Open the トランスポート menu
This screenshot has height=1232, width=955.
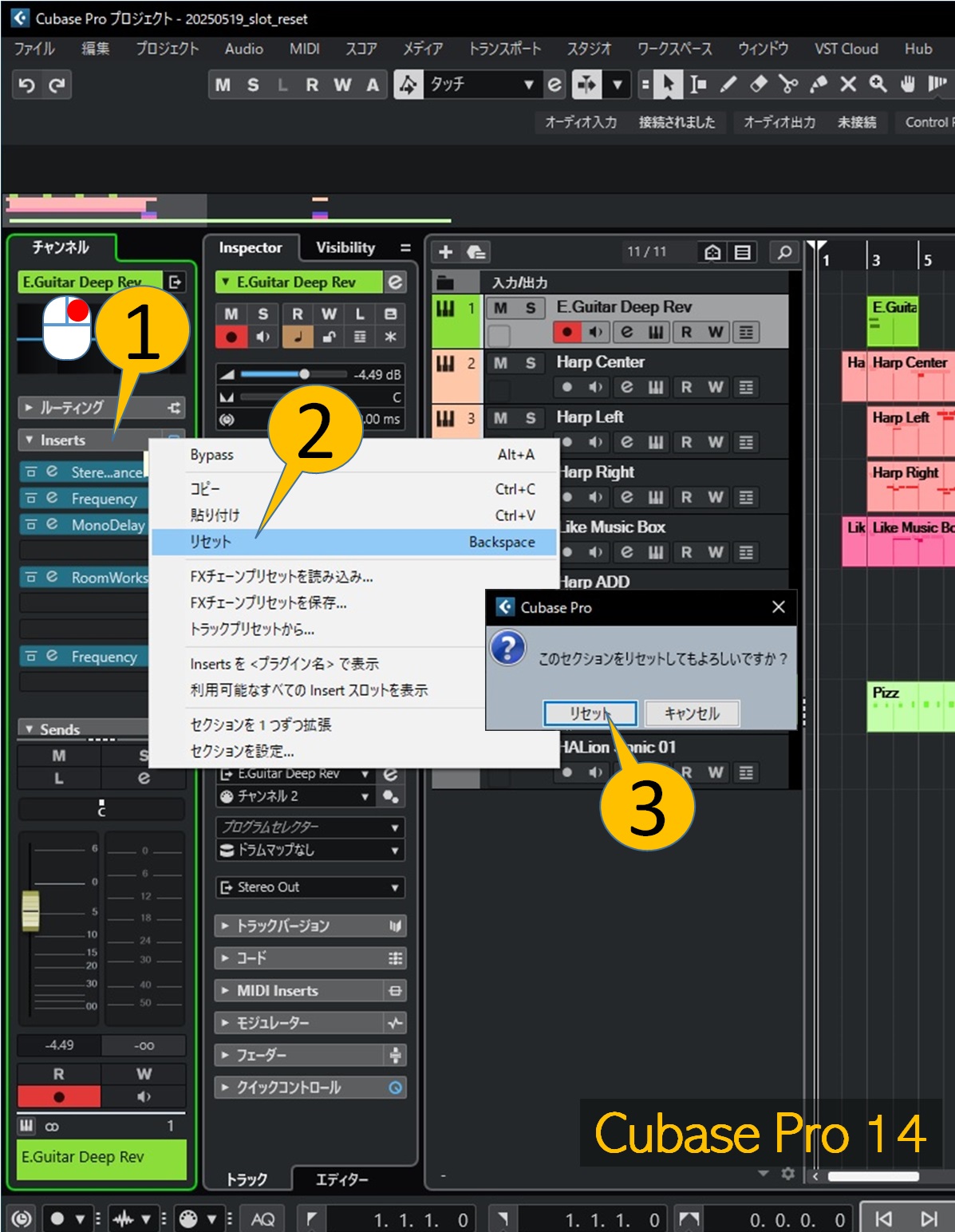505,49
